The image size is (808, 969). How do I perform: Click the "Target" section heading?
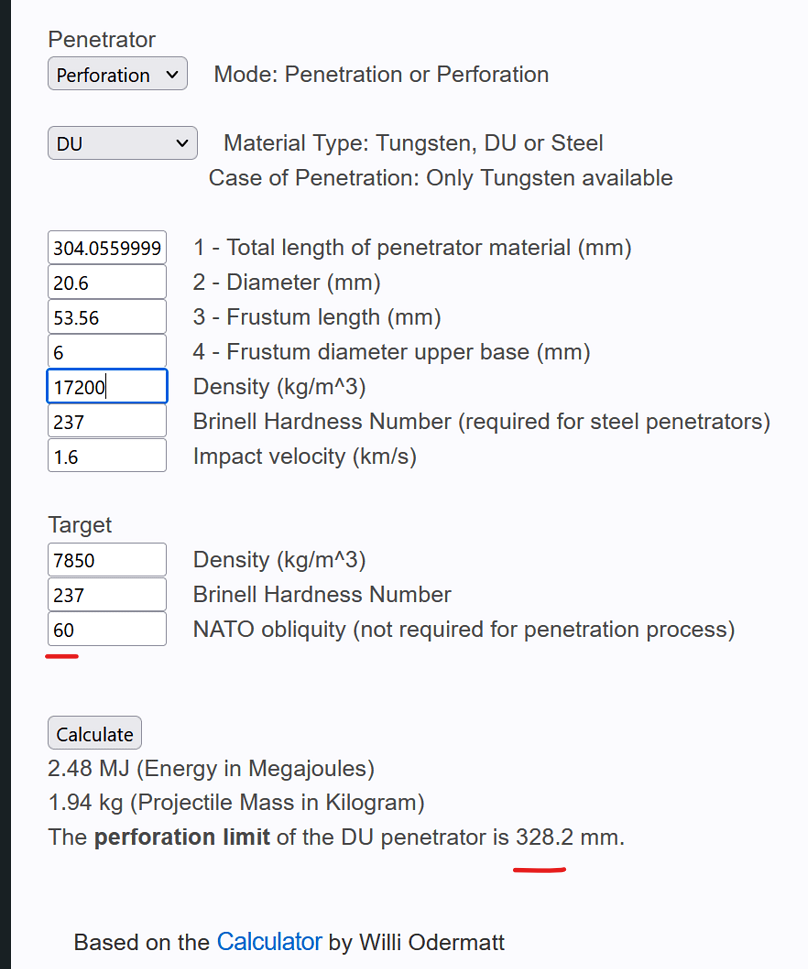tap(80, 525)
